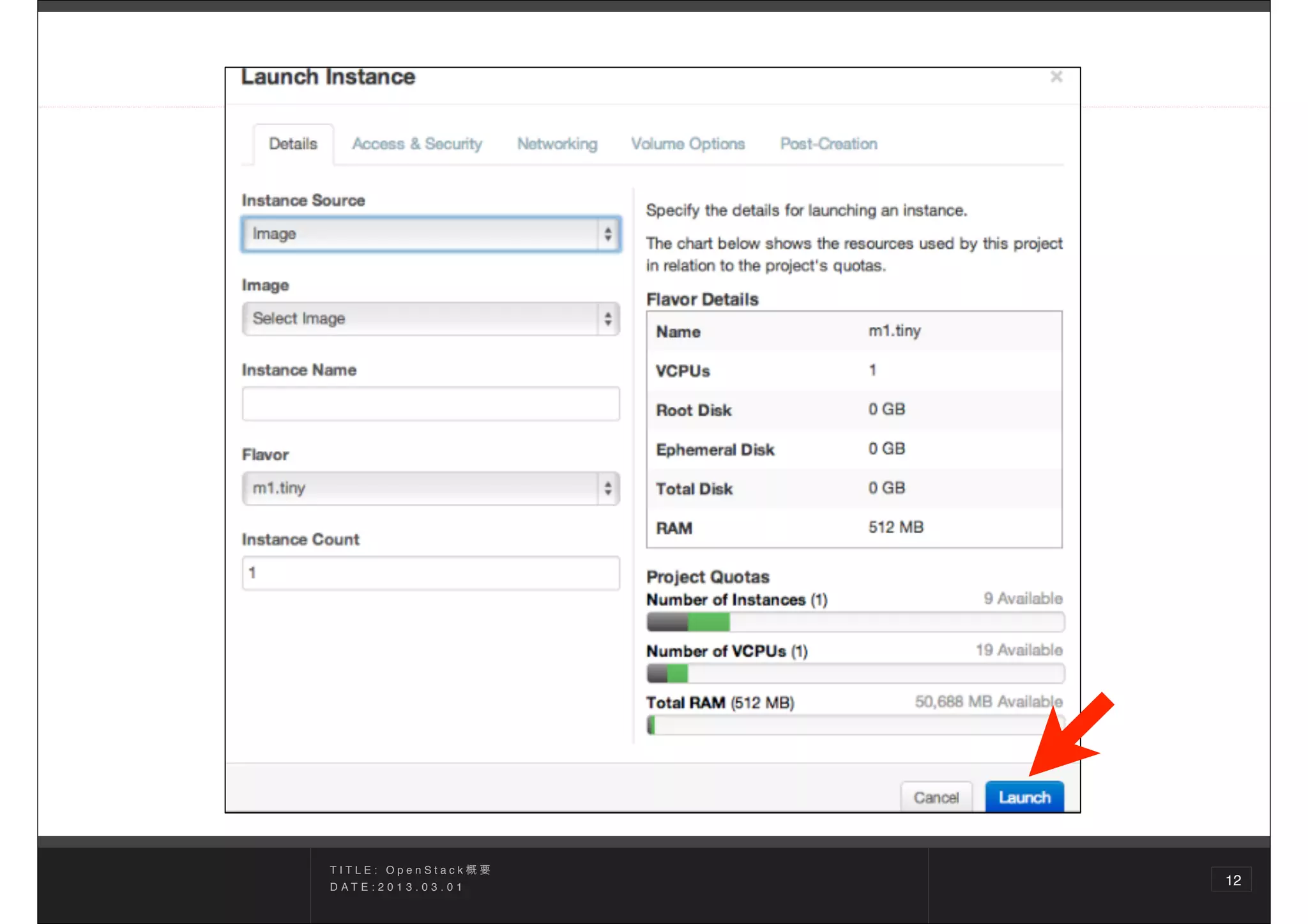Go to the Volume Options tab
Screen dimensions: 1308x924
point(688,144)
